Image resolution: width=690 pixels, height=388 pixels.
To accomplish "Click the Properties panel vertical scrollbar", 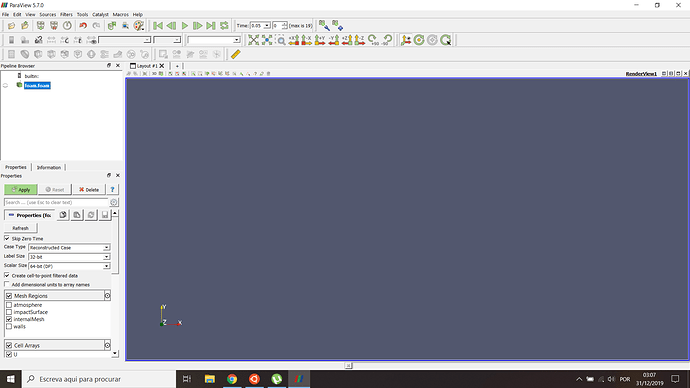I will 115,283.
